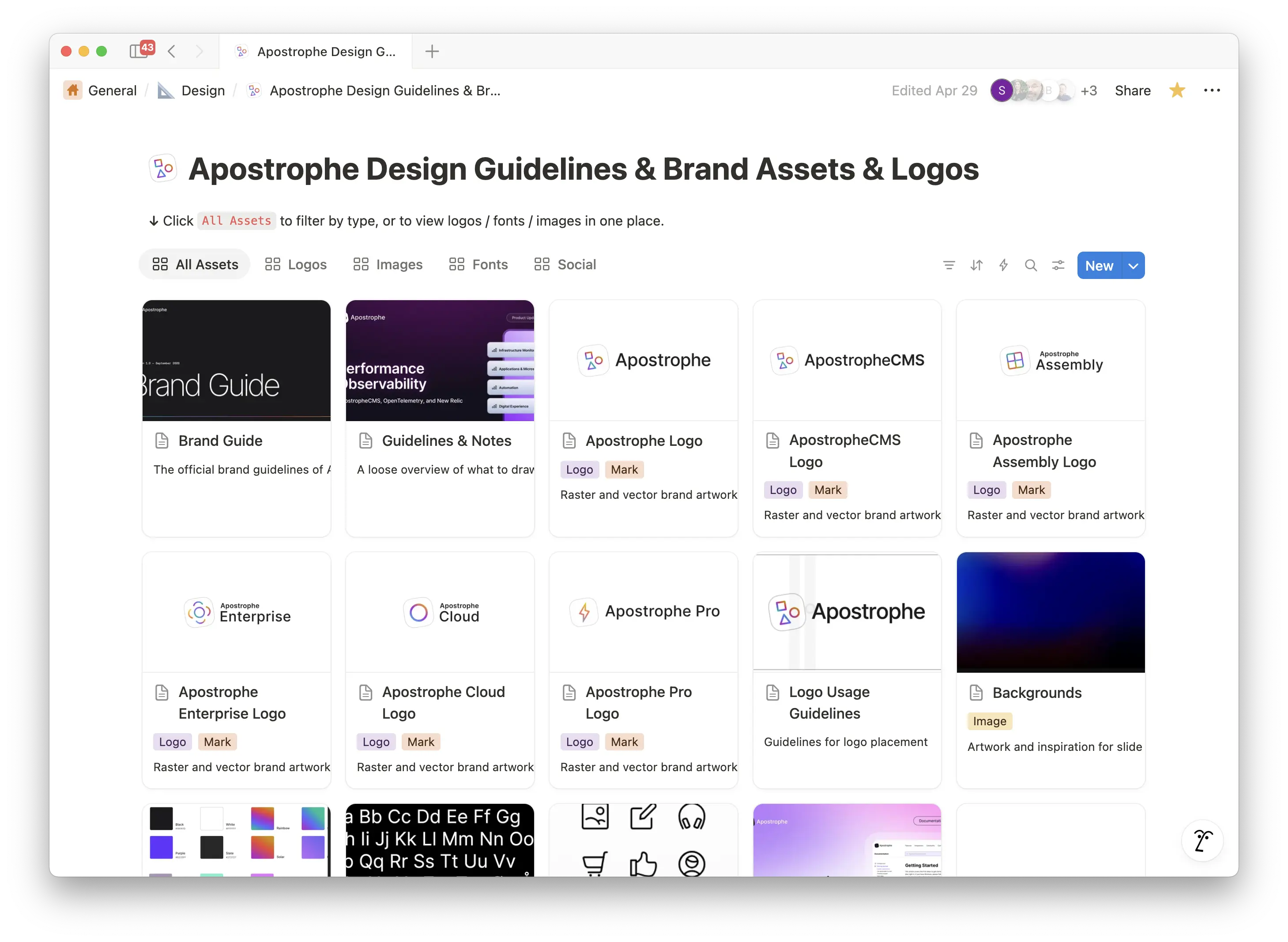Switch to the Social tab
Image resolution: width=1288 pixels, height=942 pixels.
point(565,264)
